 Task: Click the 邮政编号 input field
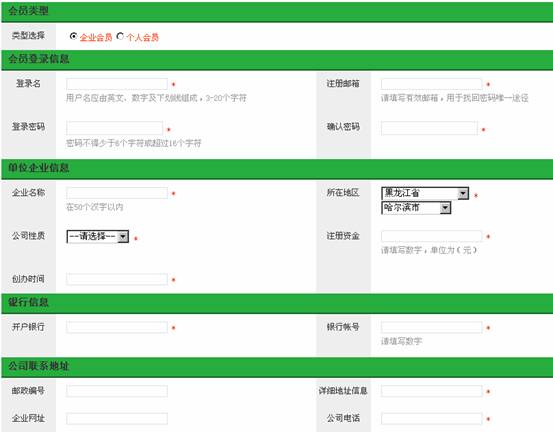117,391
